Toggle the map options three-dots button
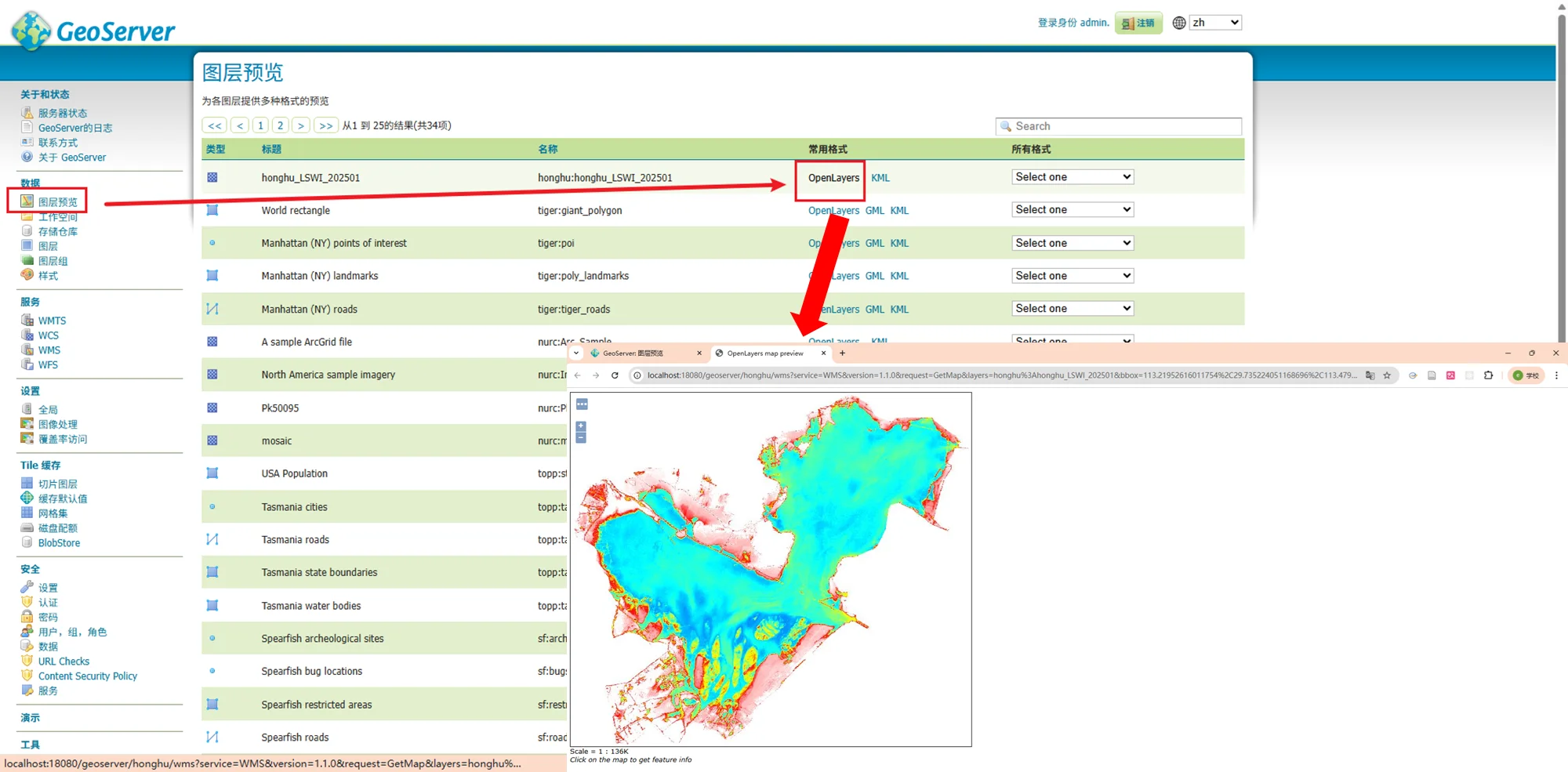1568x772 pixels. pyautogui.click(x=582, y=404)
